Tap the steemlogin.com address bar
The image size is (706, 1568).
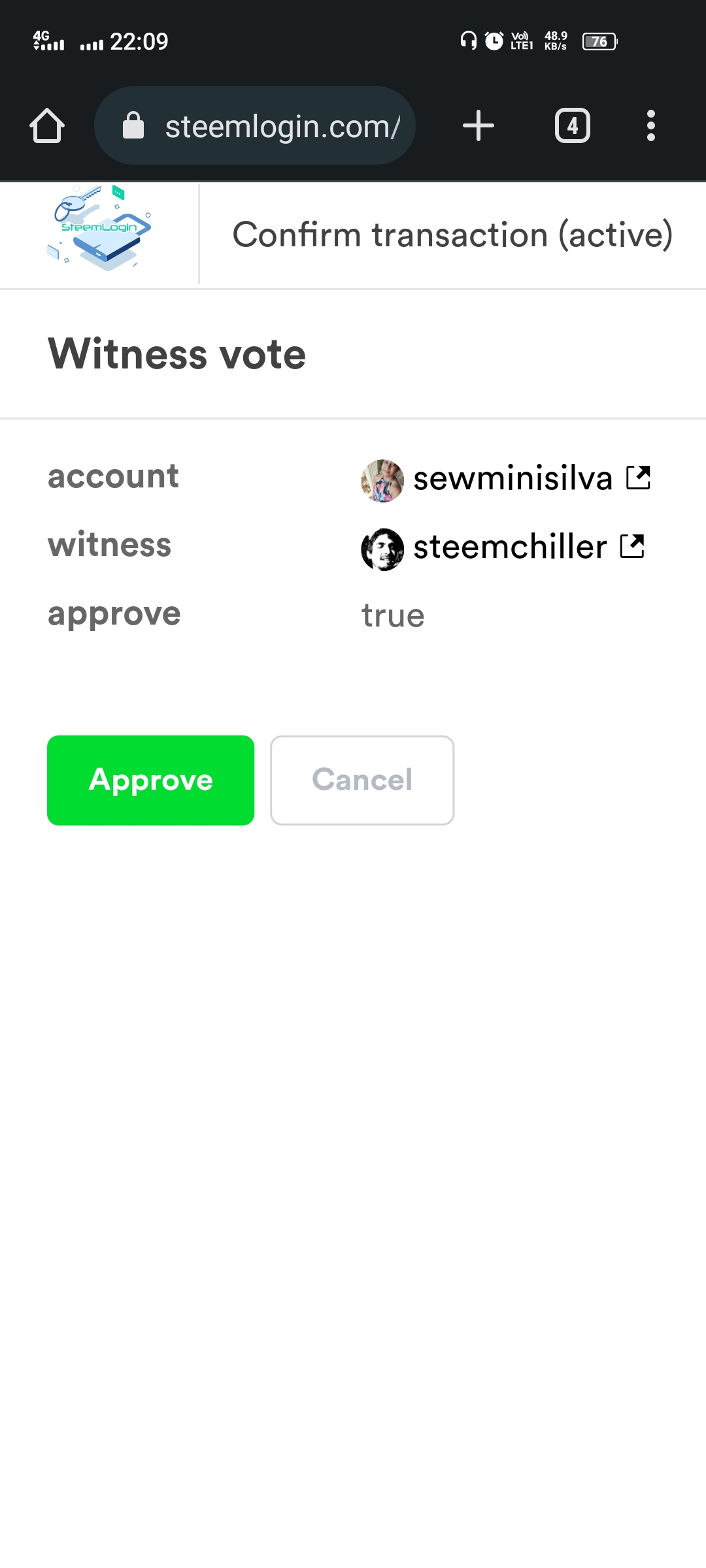pyautogui.click(x=255, y=125)
